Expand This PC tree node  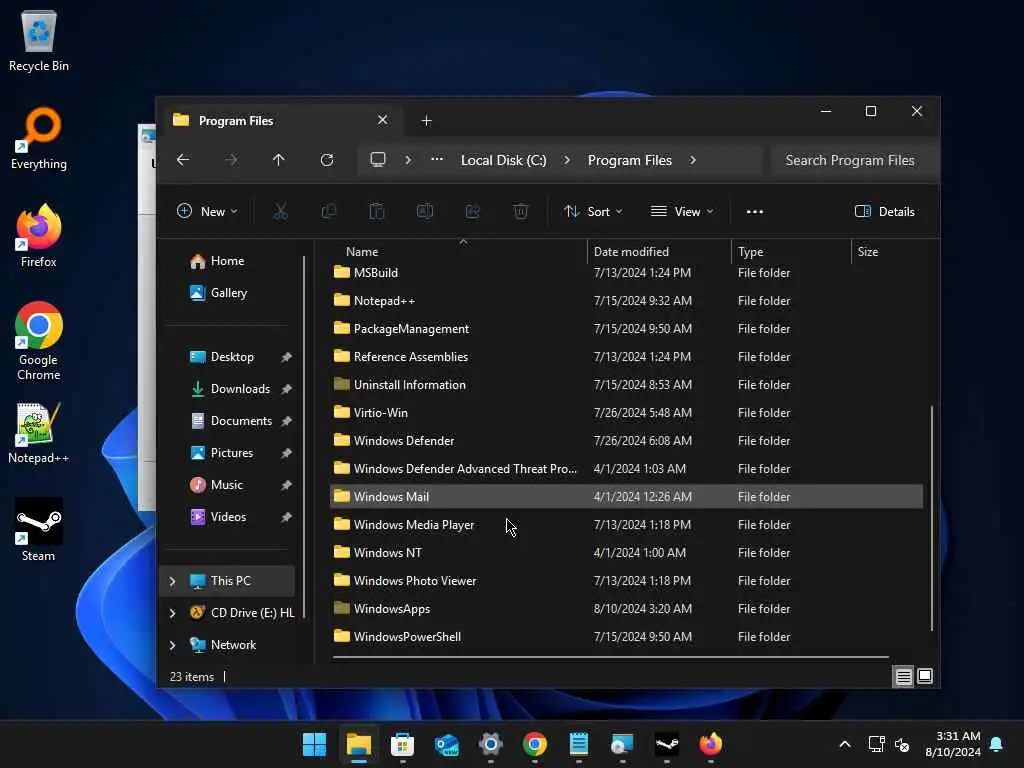point(172,581)
